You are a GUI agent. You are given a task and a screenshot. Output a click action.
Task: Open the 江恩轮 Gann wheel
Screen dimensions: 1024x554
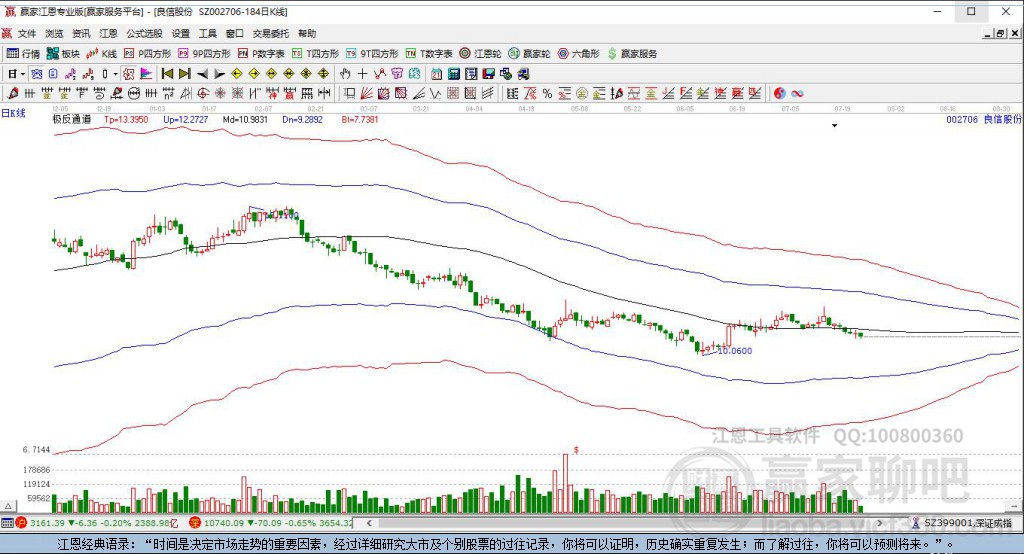(480, 54)
